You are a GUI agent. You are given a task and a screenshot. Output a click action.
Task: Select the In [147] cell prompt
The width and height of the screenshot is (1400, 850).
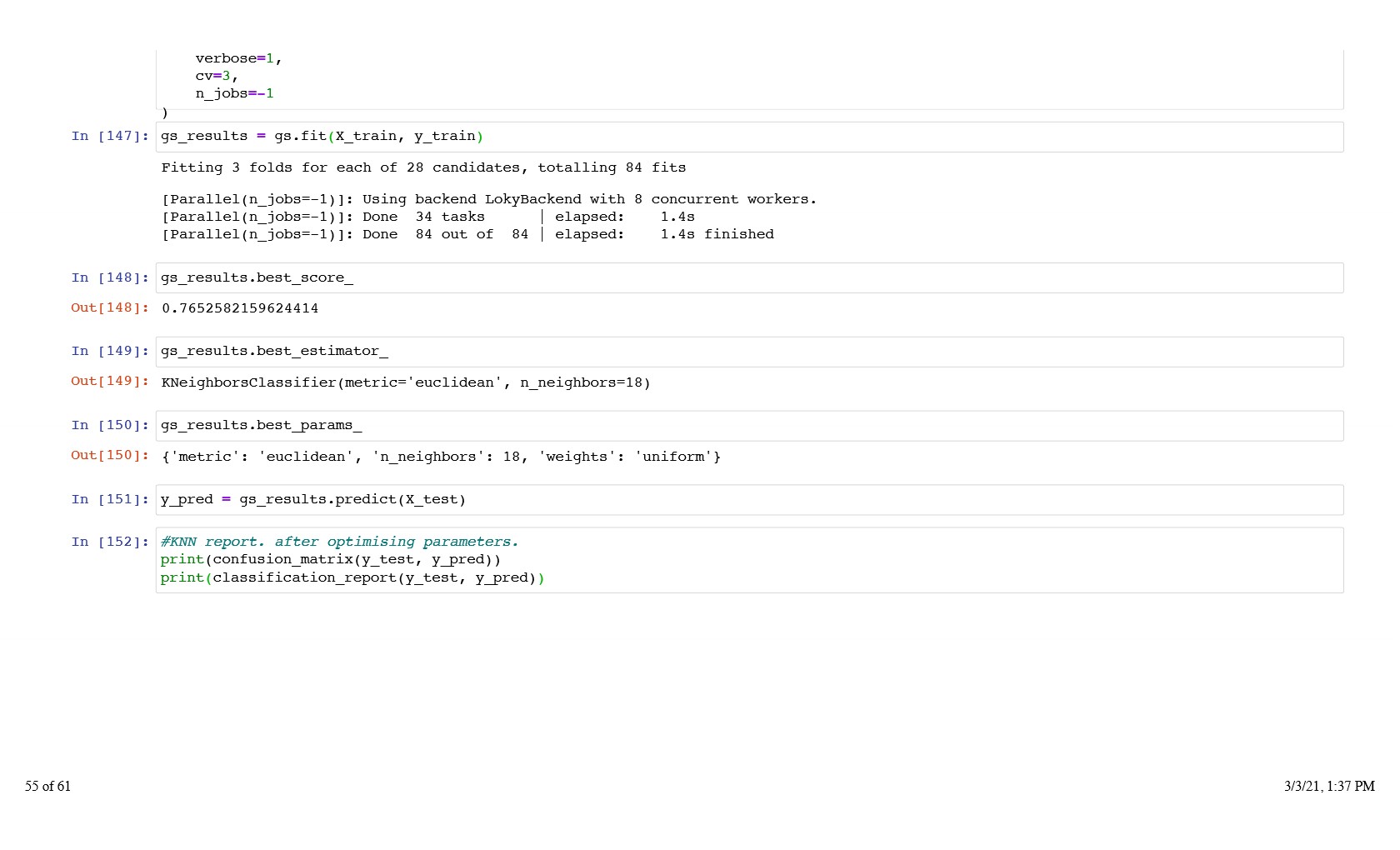[x=110, y=137]
